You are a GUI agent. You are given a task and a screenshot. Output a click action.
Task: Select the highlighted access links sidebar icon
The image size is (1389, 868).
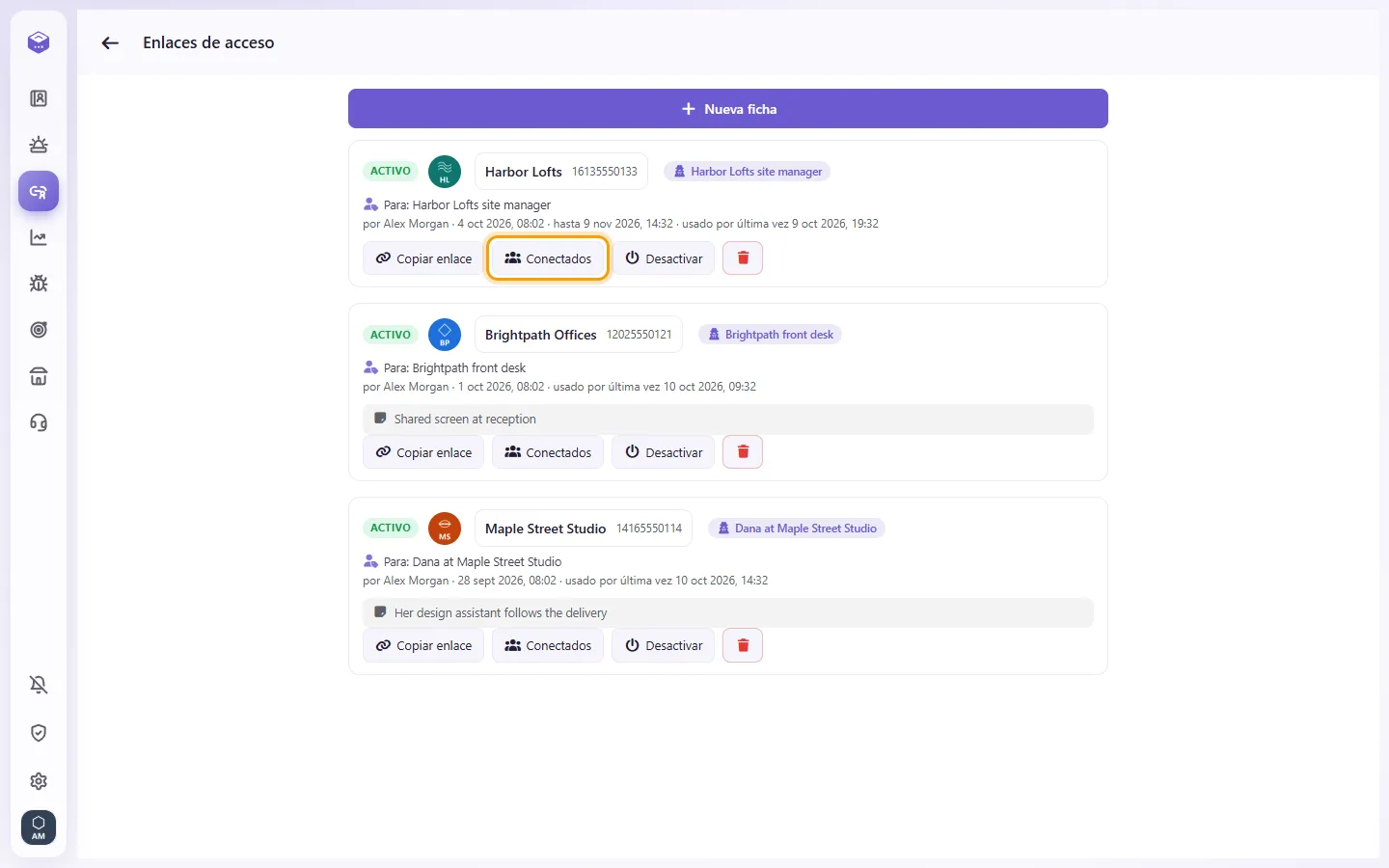coord(39,191)
